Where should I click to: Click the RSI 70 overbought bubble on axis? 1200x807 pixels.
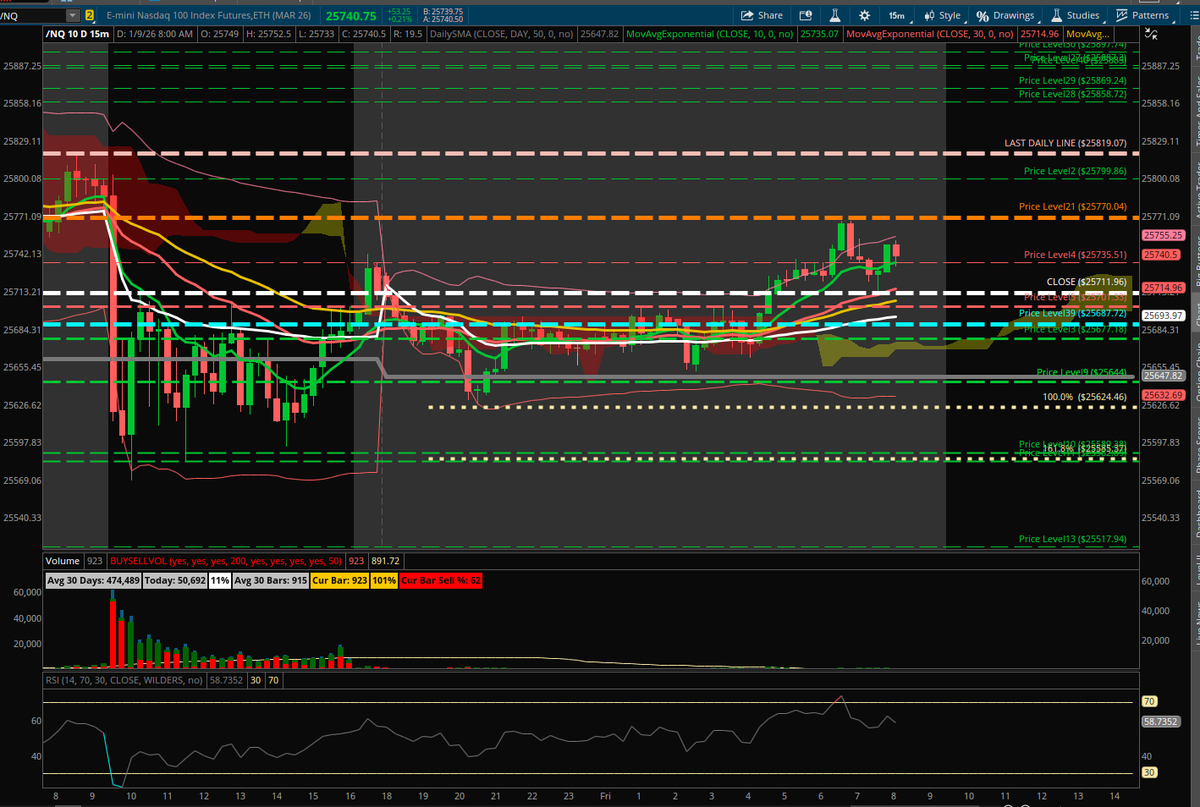[x=1149, y=701]
